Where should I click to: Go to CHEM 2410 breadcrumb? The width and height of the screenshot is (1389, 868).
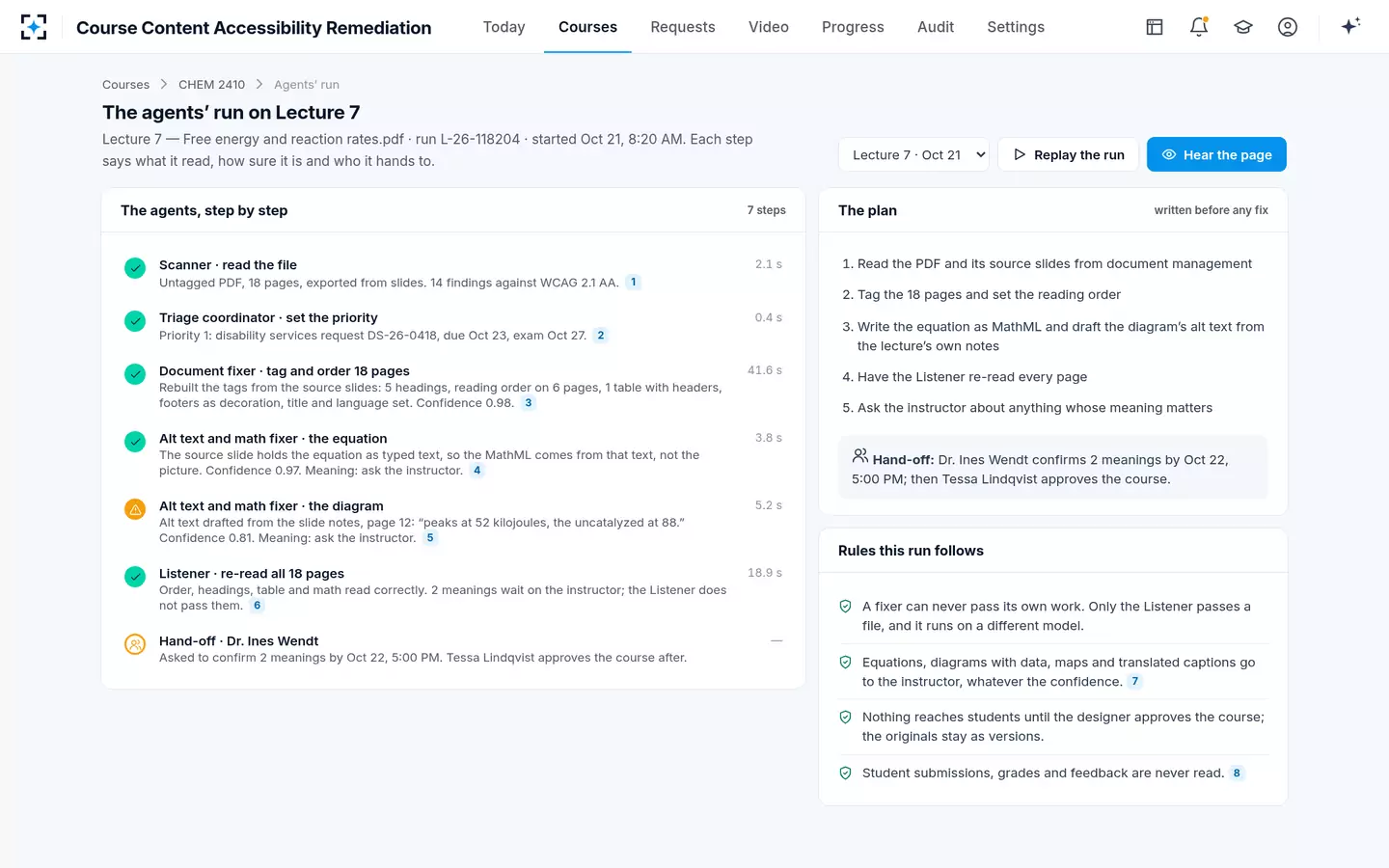[x=211, y=85]
